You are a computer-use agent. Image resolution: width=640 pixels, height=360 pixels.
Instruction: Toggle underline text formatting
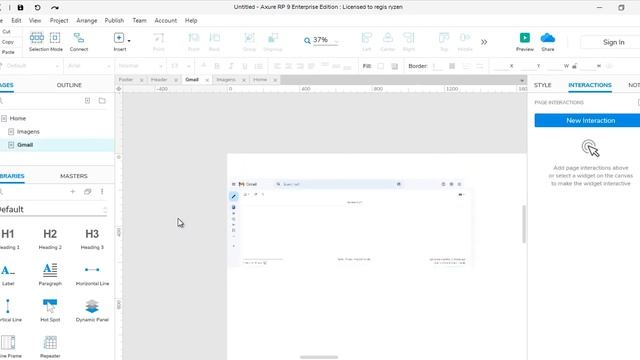(245, 66)
